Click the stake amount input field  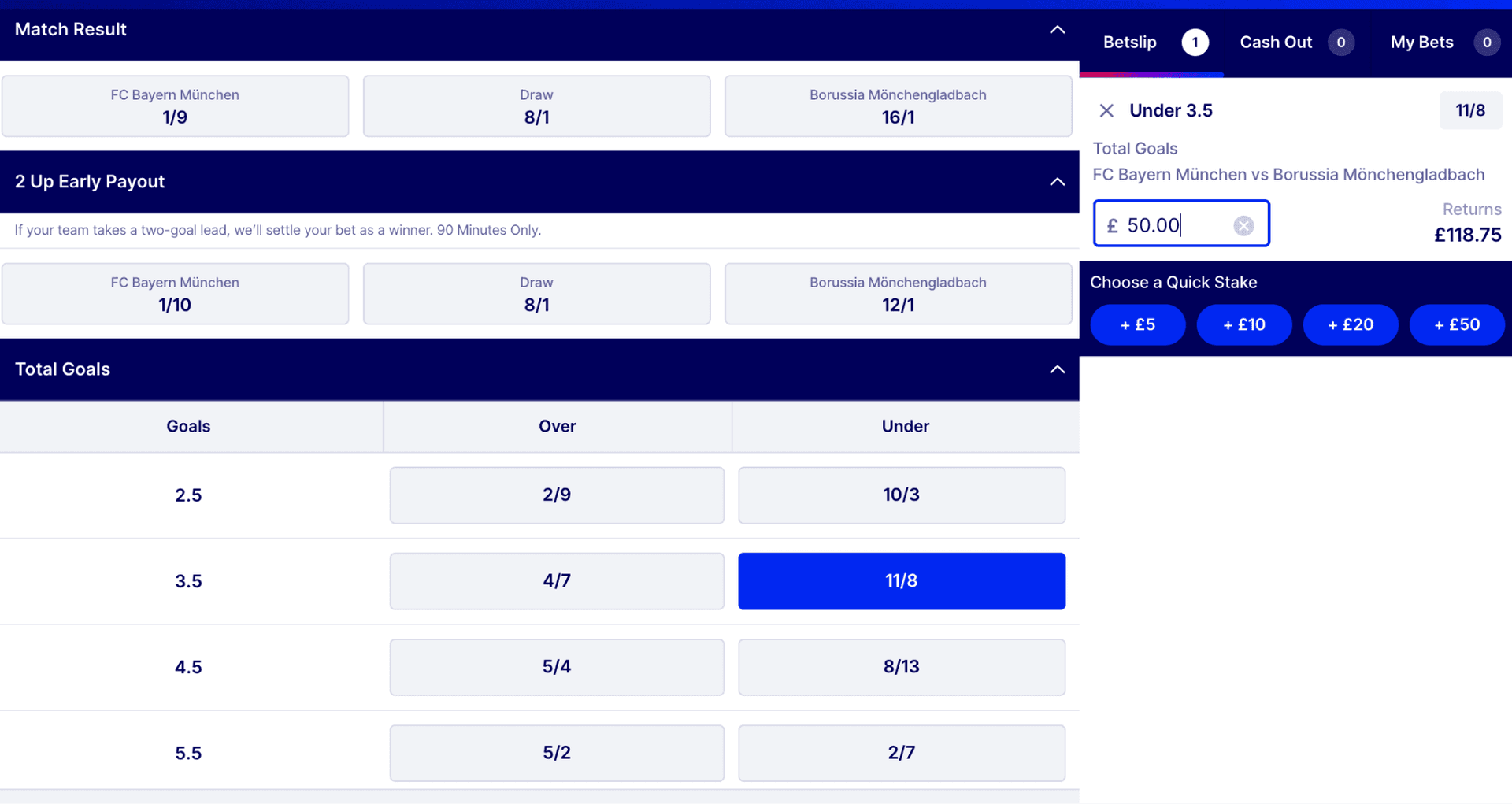1173,225
